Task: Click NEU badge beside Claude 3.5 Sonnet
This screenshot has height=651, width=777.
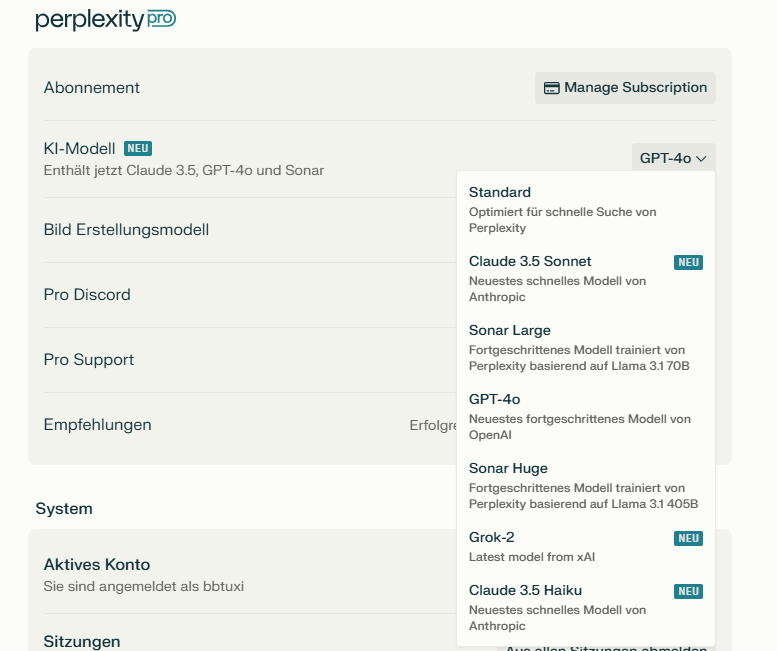Action: (688, 262)
